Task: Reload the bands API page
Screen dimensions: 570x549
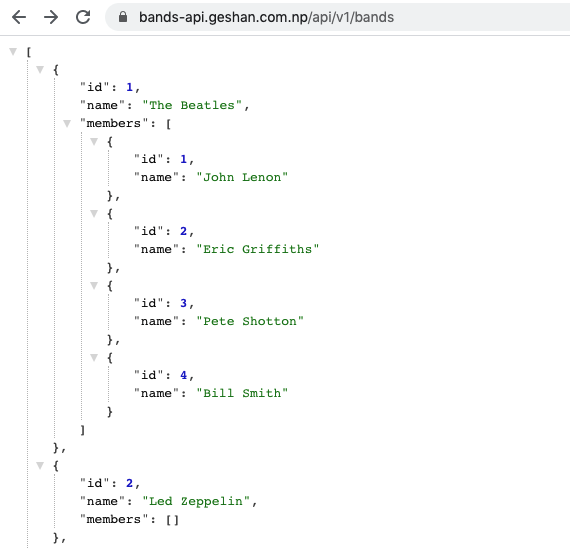Action: (83, 17)
